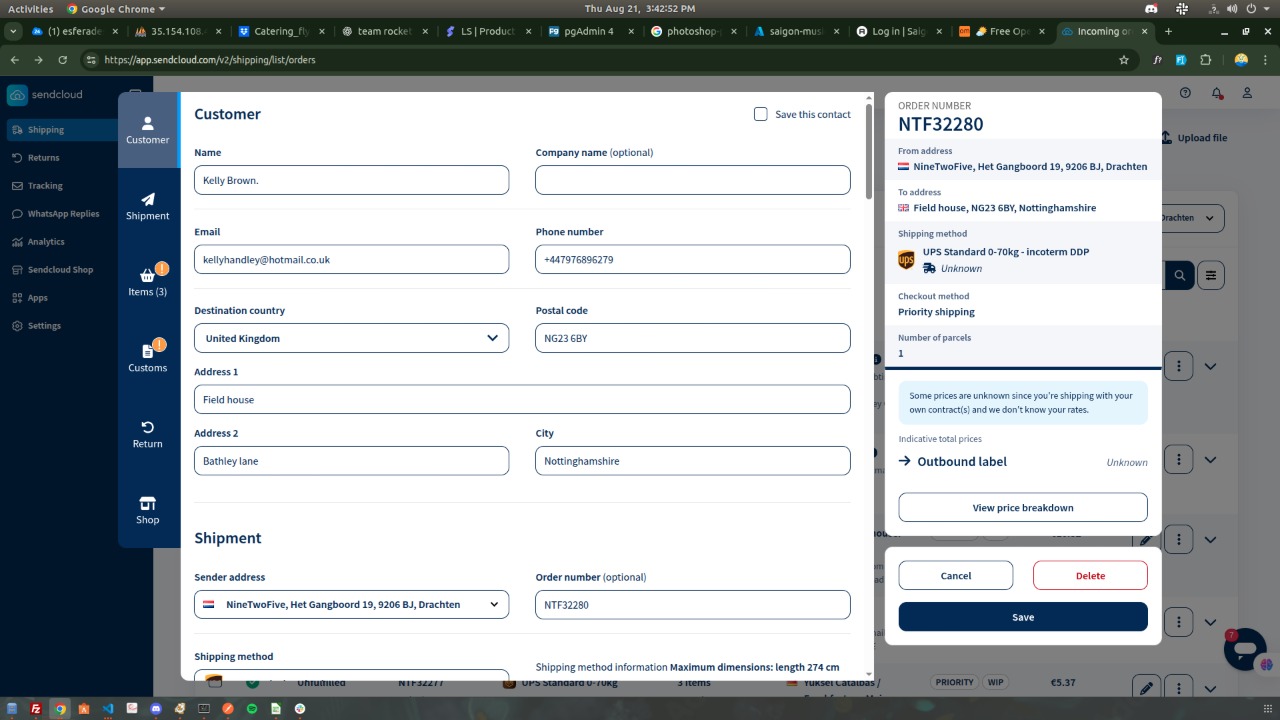This screenshot has height=720, width=1280.
Task: Open the Customer section in modal sidebar
Action: pos(148,130)
